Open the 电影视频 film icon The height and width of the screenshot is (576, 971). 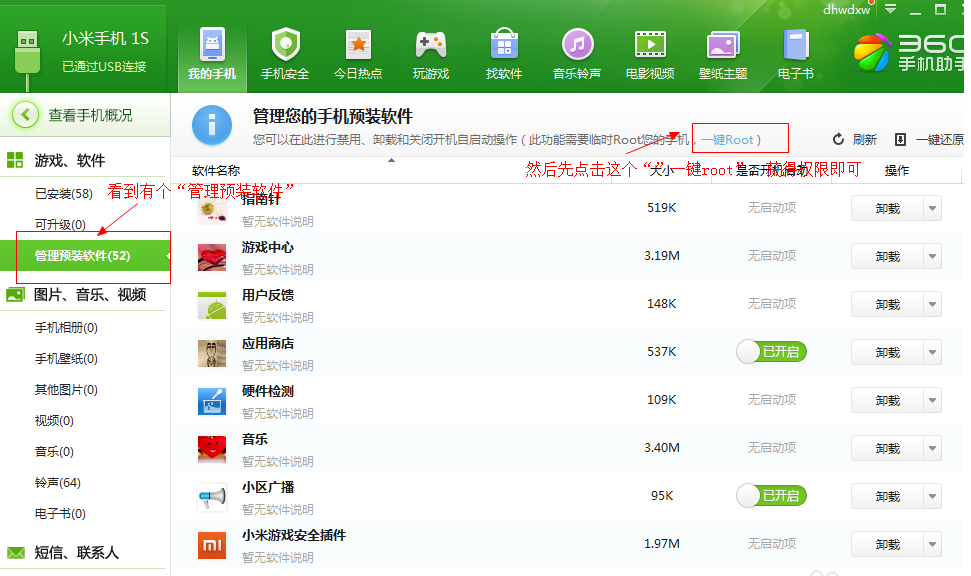[x=650, y=45]
